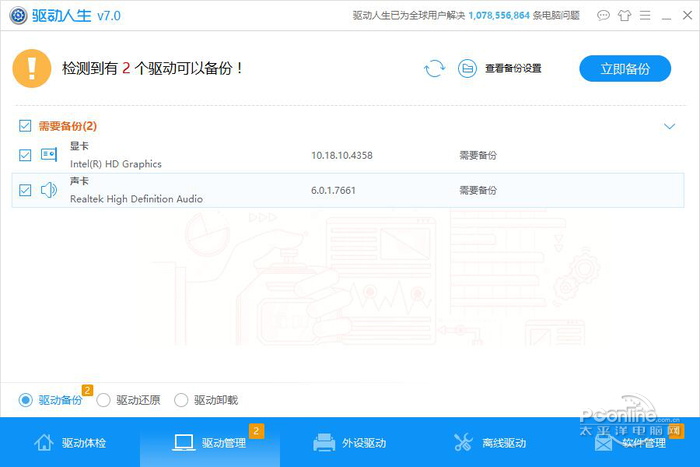Viewport: 700px width, 467px height.
Task: Click the 显卡 graphics card icon
Action: (49, 155)
